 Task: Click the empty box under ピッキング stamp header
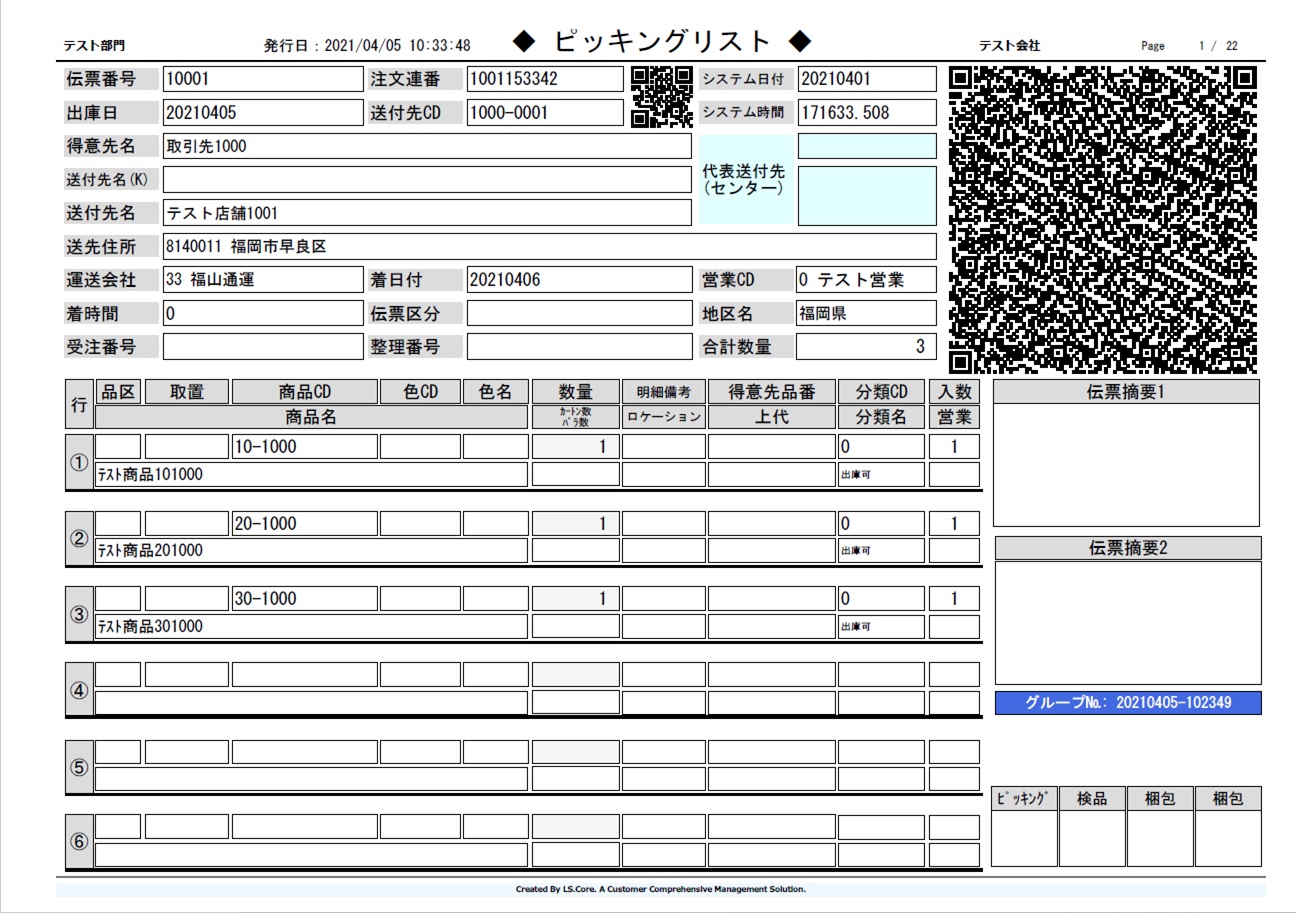tap(1023, 838)
